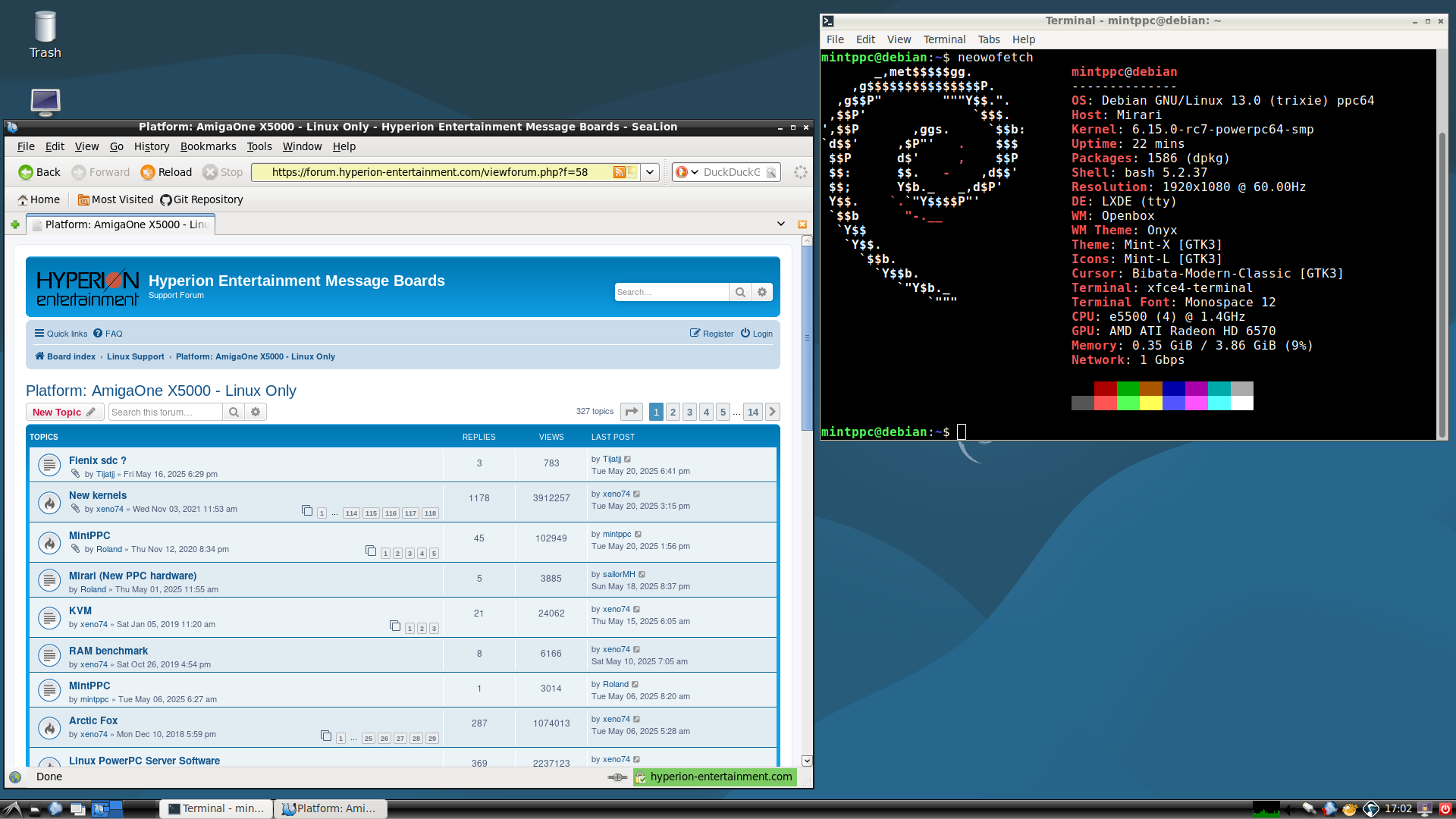The width and height of the screenshot is (1456, 819).
Task: Click the board search magnifier button
Action: (x=740, y=292)
